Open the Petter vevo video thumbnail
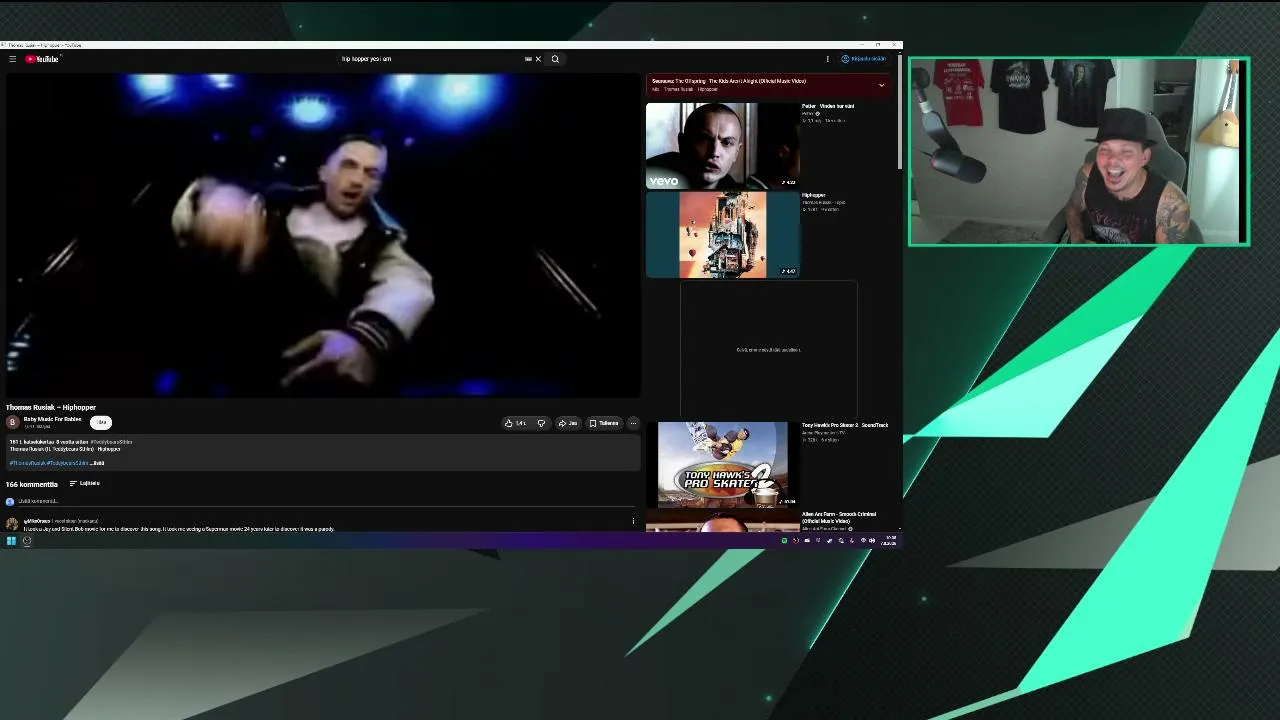The image size is (1280, 720). tap(722, 145)
